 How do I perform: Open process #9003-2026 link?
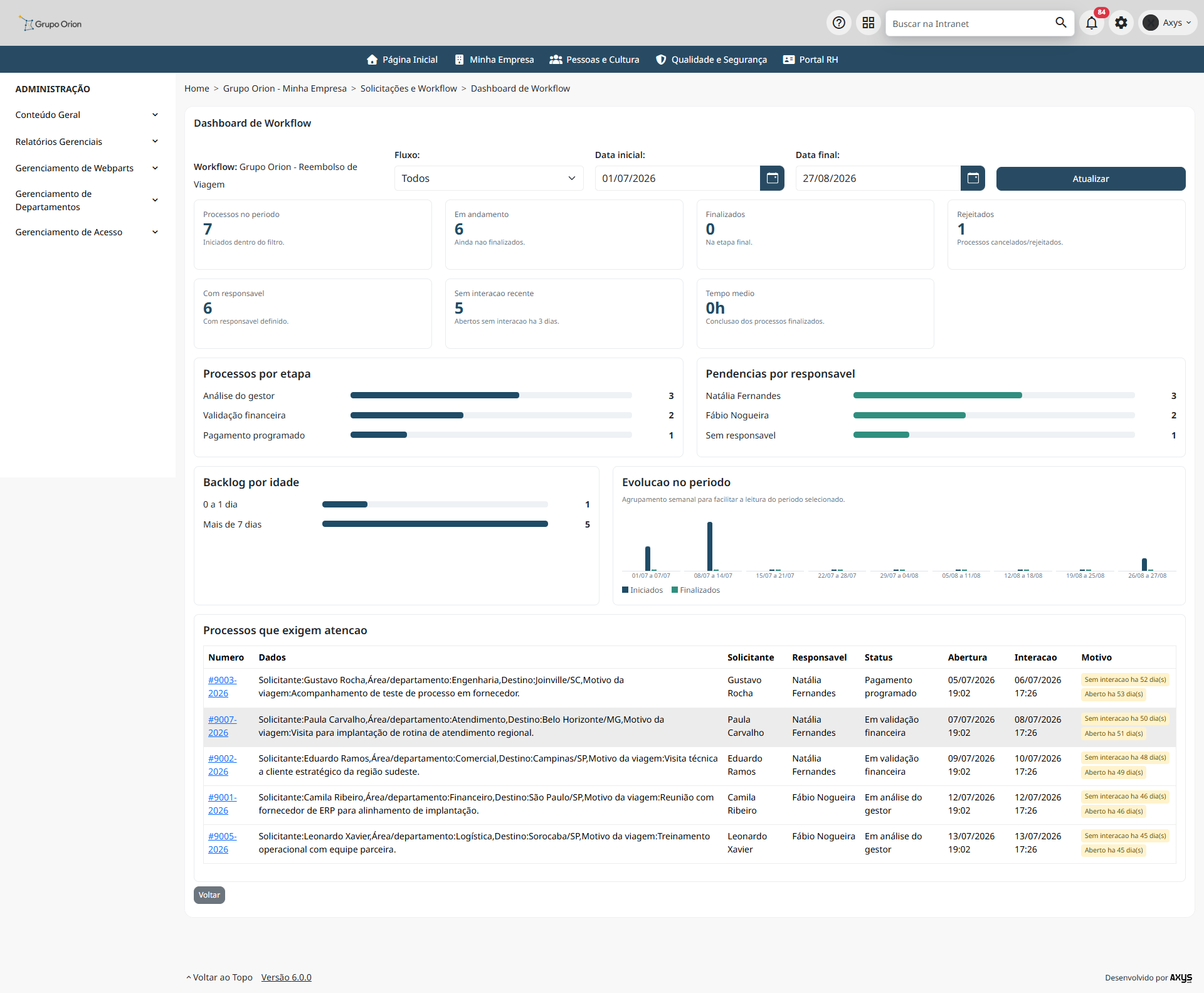point(222,687)
